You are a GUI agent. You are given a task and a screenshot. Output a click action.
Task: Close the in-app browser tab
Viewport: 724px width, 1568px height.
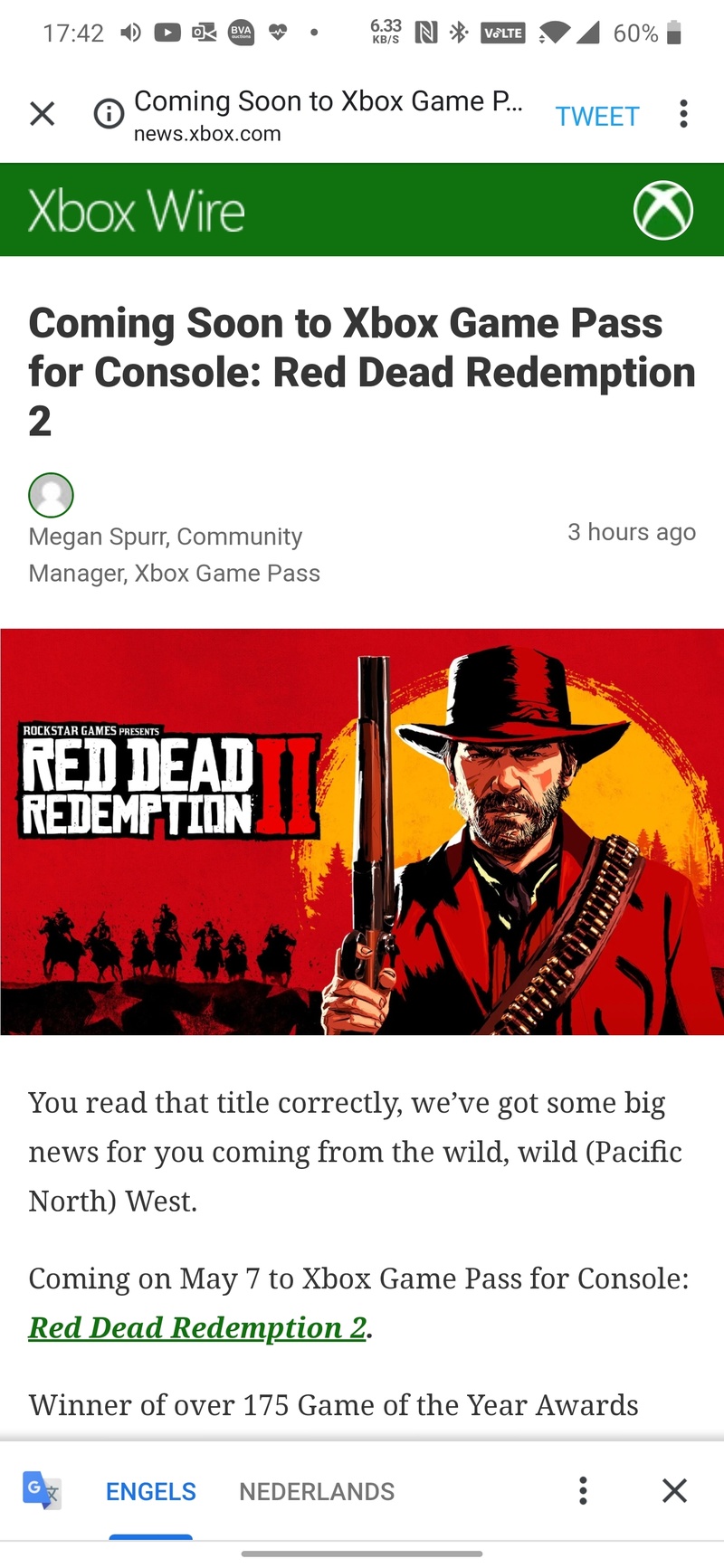point(43,114)
